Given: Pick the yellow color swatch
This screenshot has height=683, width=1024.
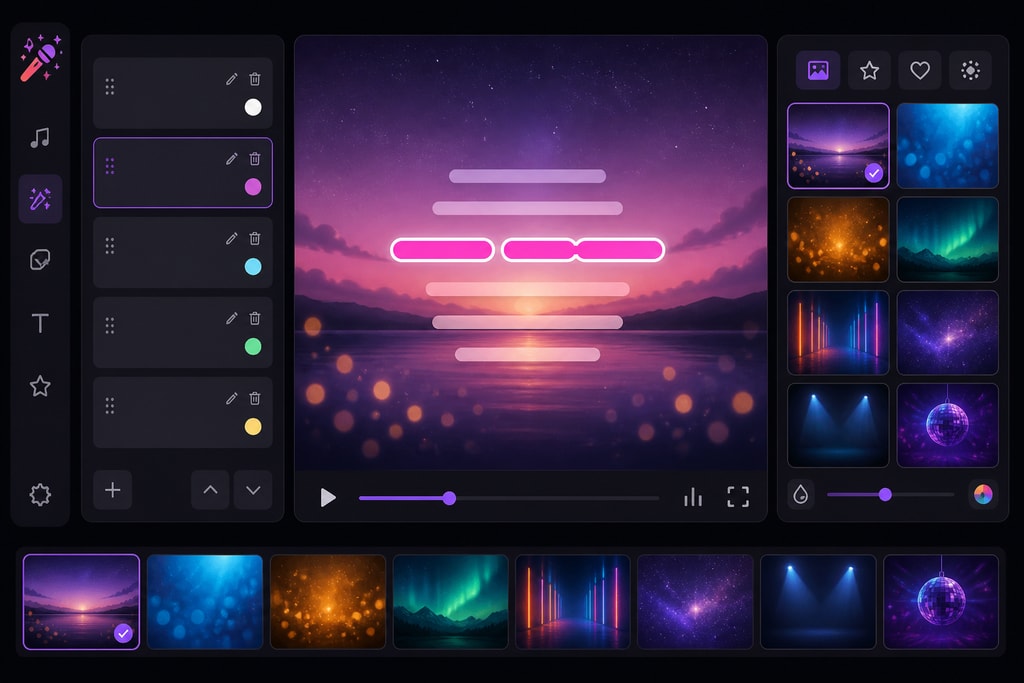Looking at the screenshot, I should pyautogui.click(x=253, y=426).
